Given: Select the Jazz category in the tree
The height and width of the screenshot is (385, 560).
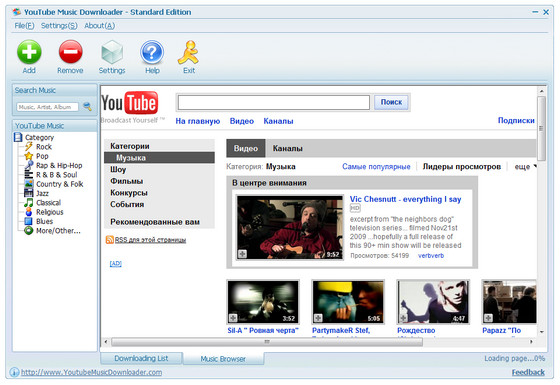Looking at the screenshot, I should pyautogui.click(x=42, y=193).
